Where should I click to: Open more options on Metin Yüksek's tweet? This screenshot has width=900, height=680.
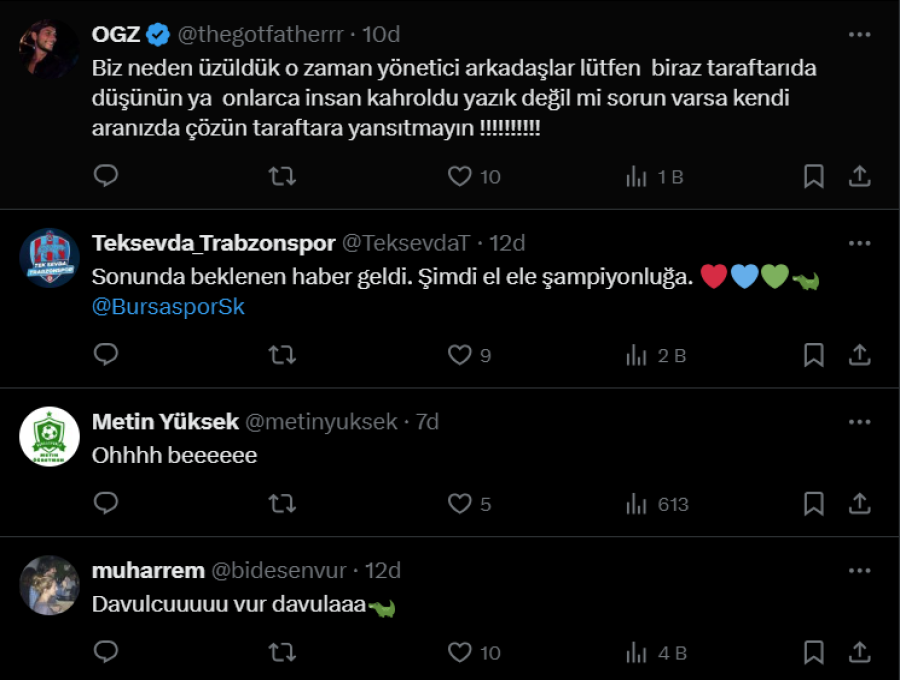(x=859, y=422)
